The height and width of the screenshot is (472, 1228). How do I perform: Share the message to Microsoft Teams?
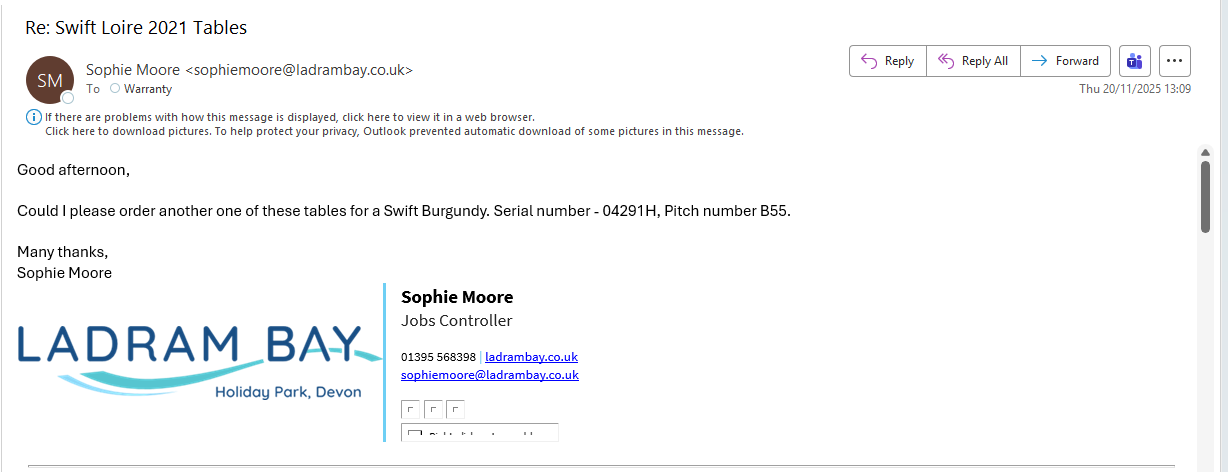1135,61
